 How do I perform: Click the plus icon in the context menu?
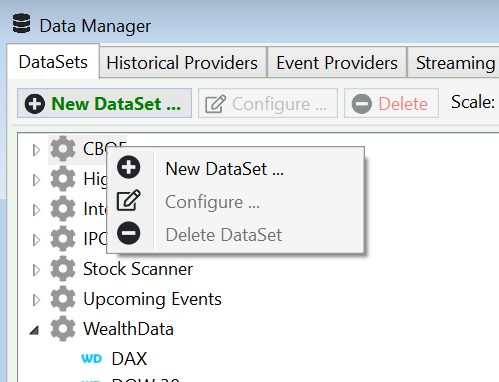pos(129,167)
